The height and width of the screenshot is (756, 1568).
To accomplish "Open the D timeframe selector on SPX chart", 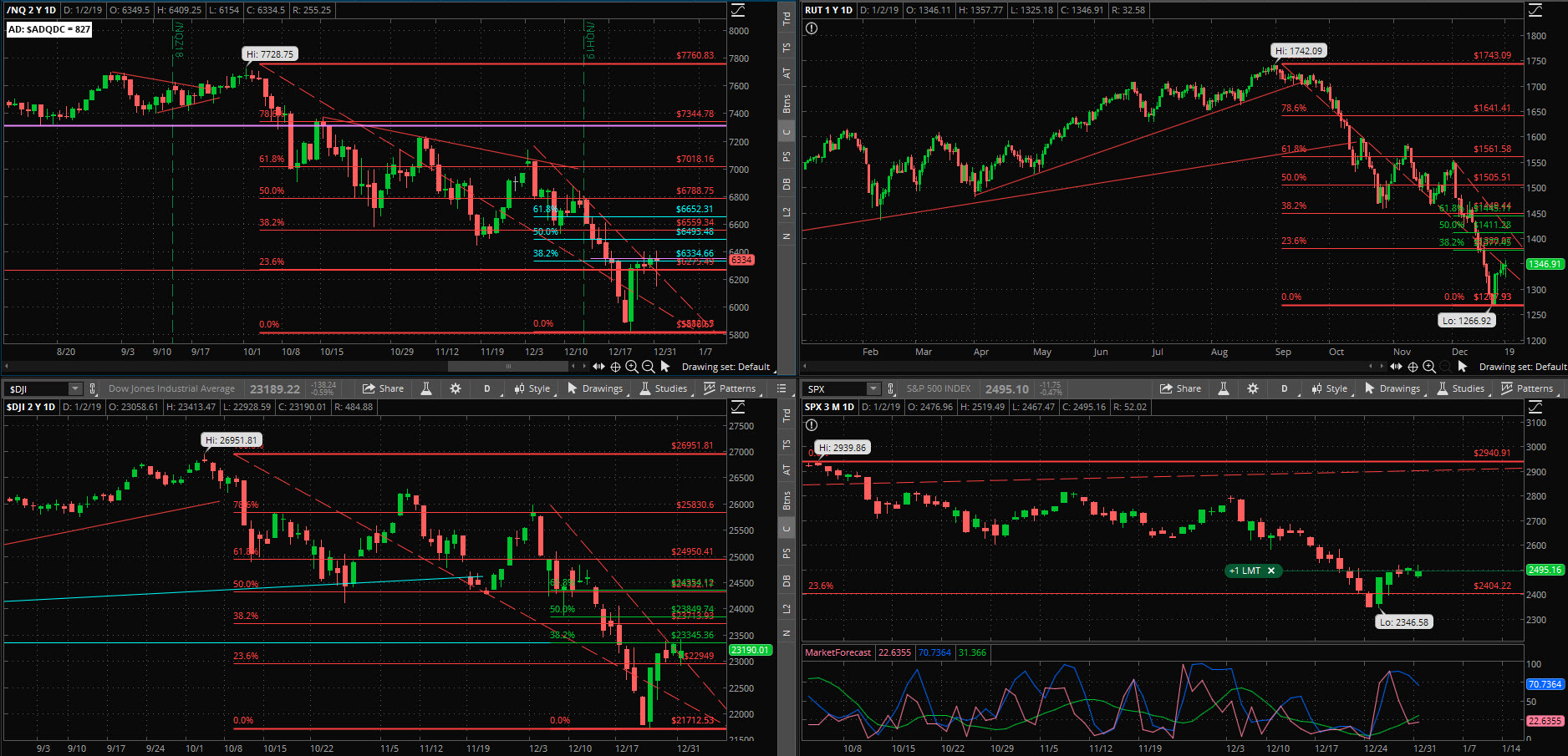I will point(1285,388).
